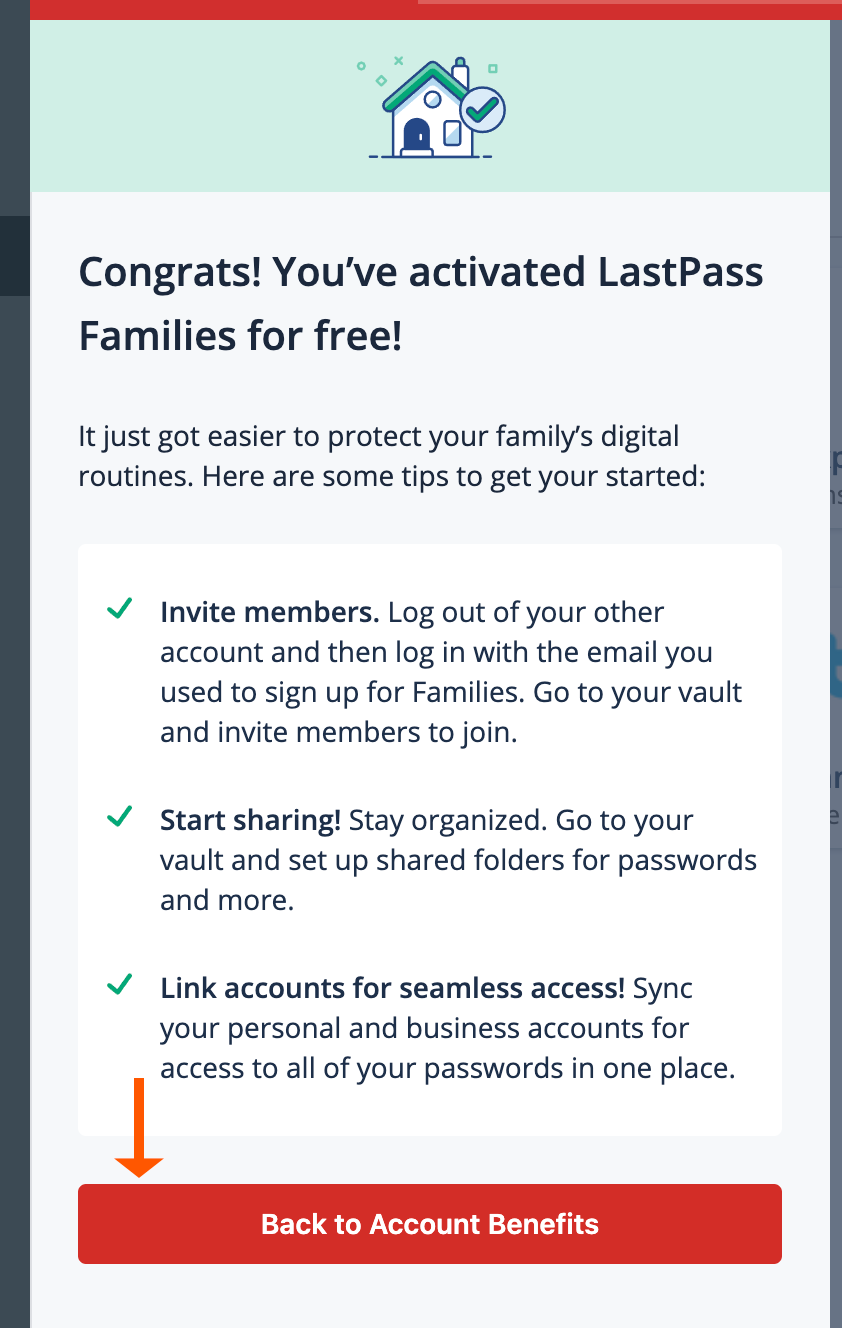Screen dimensions: 842x1328
Task: Click the green square decoration right of the house
Action: click(493, 68)
